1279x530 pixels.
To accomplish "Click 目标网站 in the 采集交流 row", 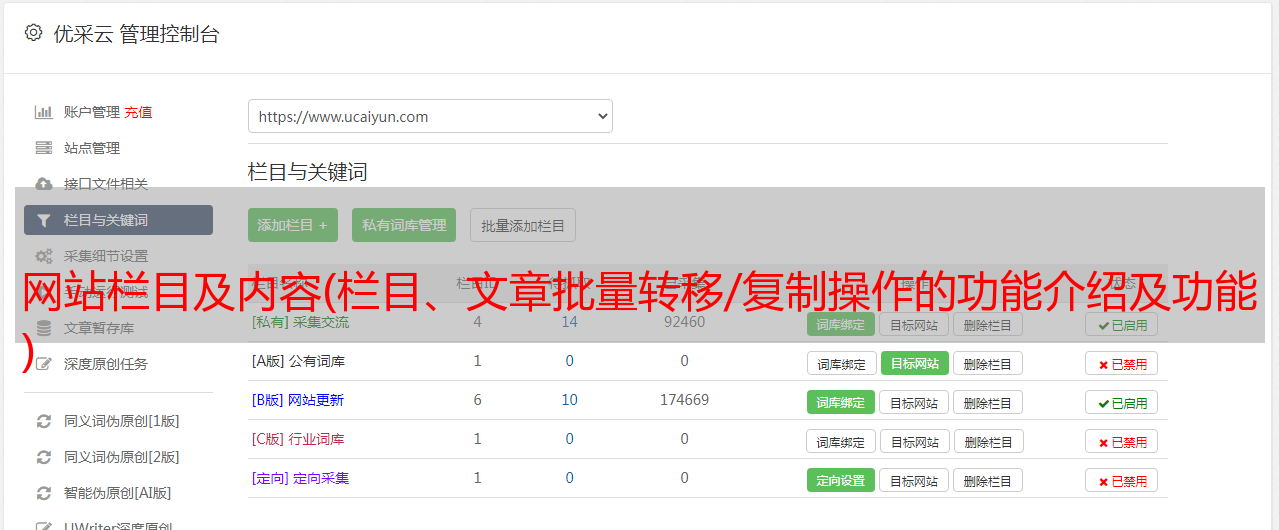I will click(914, 324).
